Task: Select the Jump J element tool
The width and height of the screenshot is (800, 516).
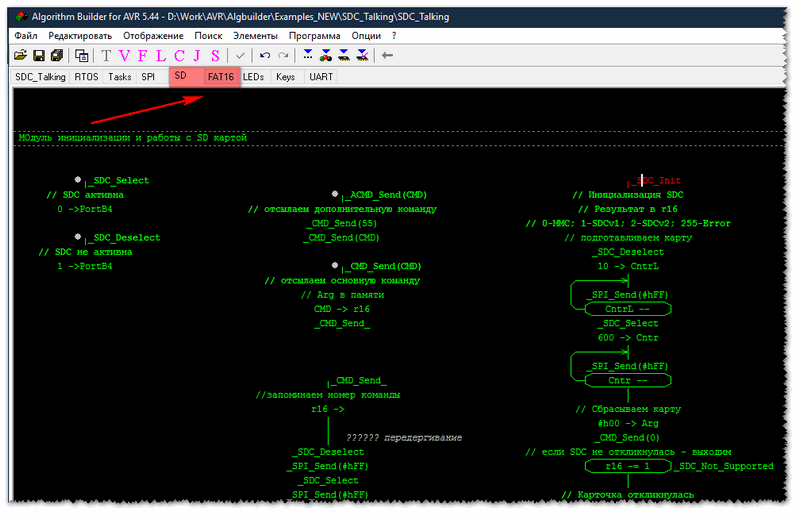Action: [197, 55]
